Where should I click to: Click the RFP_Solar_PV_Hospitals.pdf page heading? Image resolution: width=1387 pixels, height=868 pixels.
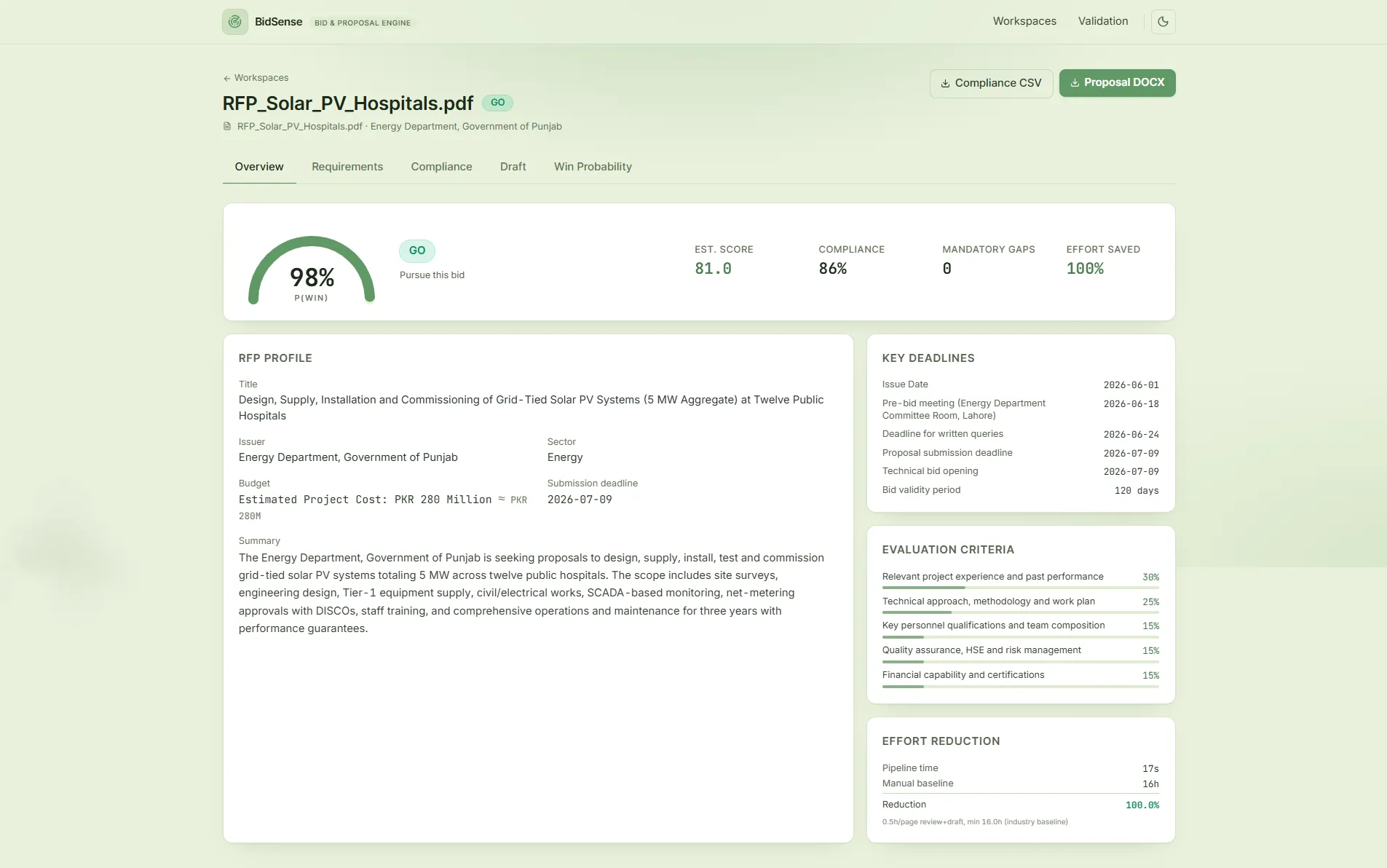click(348, 103)
